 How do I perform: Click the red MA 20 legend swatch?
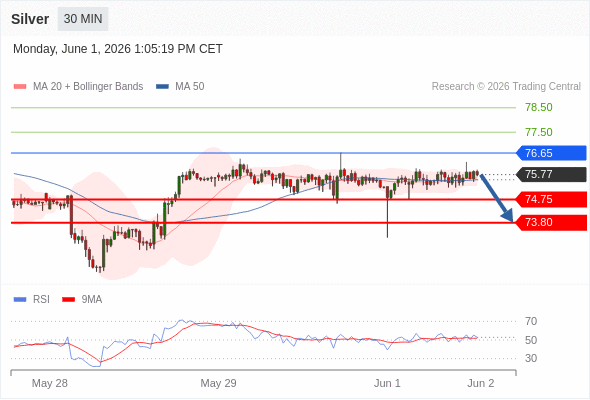(x=20, y=87)
